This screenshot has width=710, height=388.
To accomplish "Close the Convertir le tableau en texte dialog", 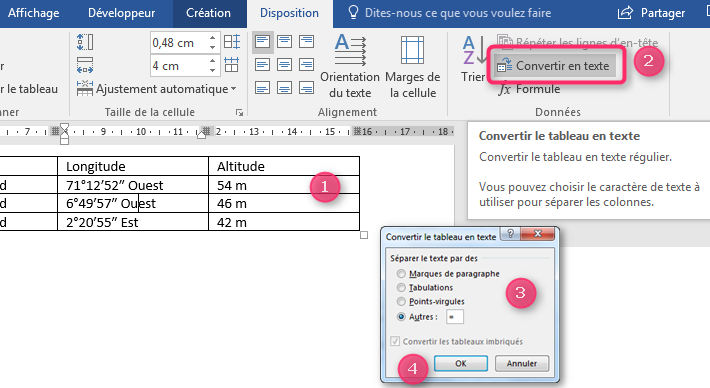I will pos(537,234).
